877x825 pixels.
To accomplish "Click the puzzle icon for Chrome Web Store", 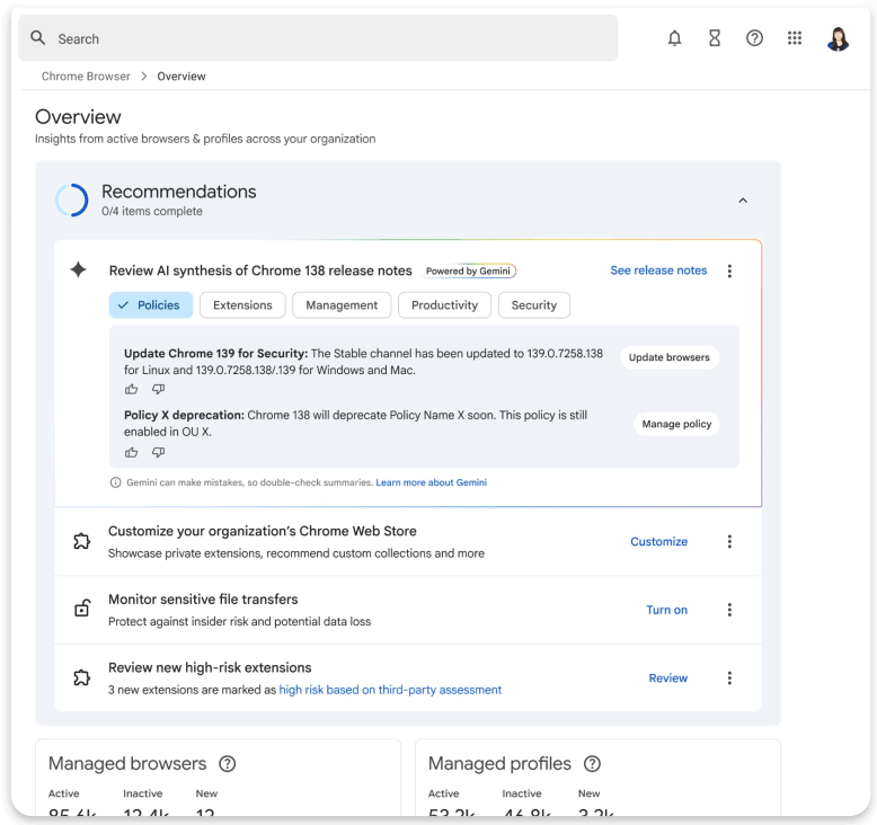I will coord(82,541).
